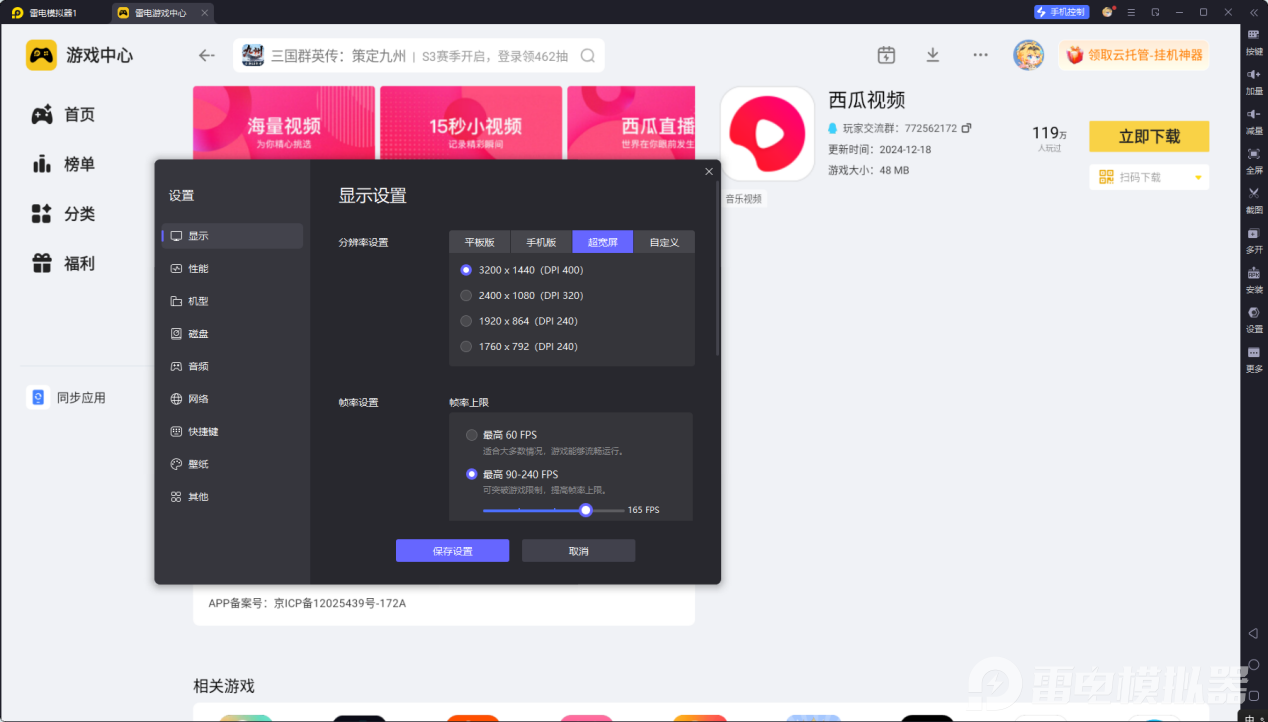This screenshot has width=1268, height=722.
Task: Click the search box with 三国群英传 text
Action: [419, 55]
